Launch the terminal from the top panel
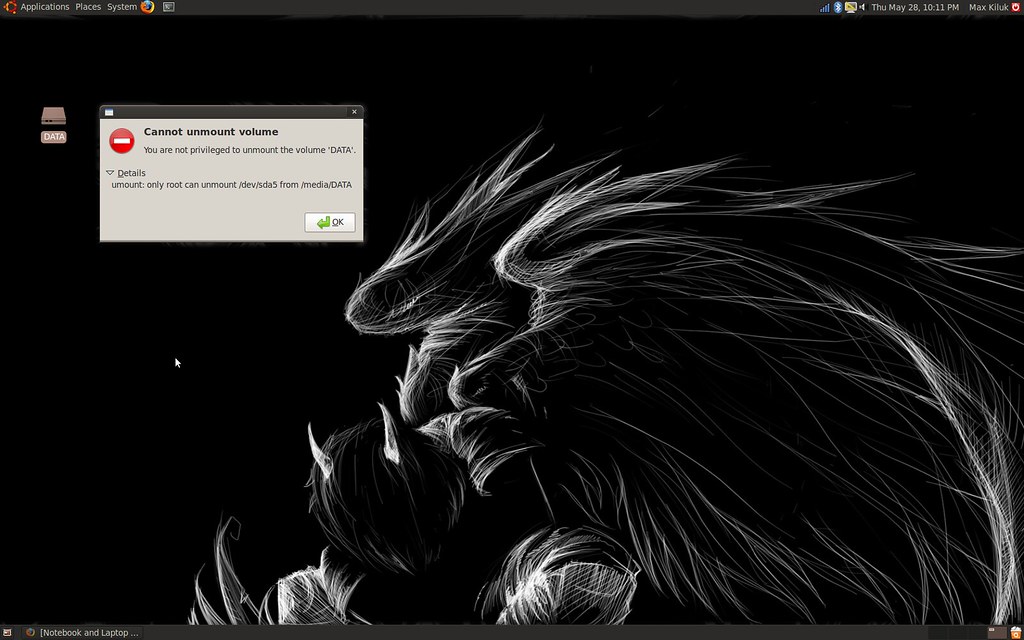Screen dimensions: 1024x640 168,7
